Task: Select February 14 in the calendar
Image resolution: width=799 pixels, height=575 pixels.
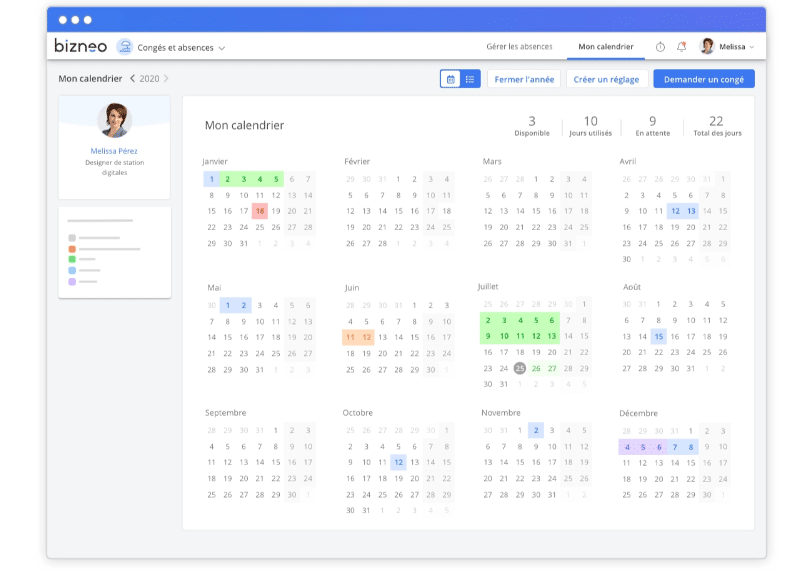Action: 382,211
